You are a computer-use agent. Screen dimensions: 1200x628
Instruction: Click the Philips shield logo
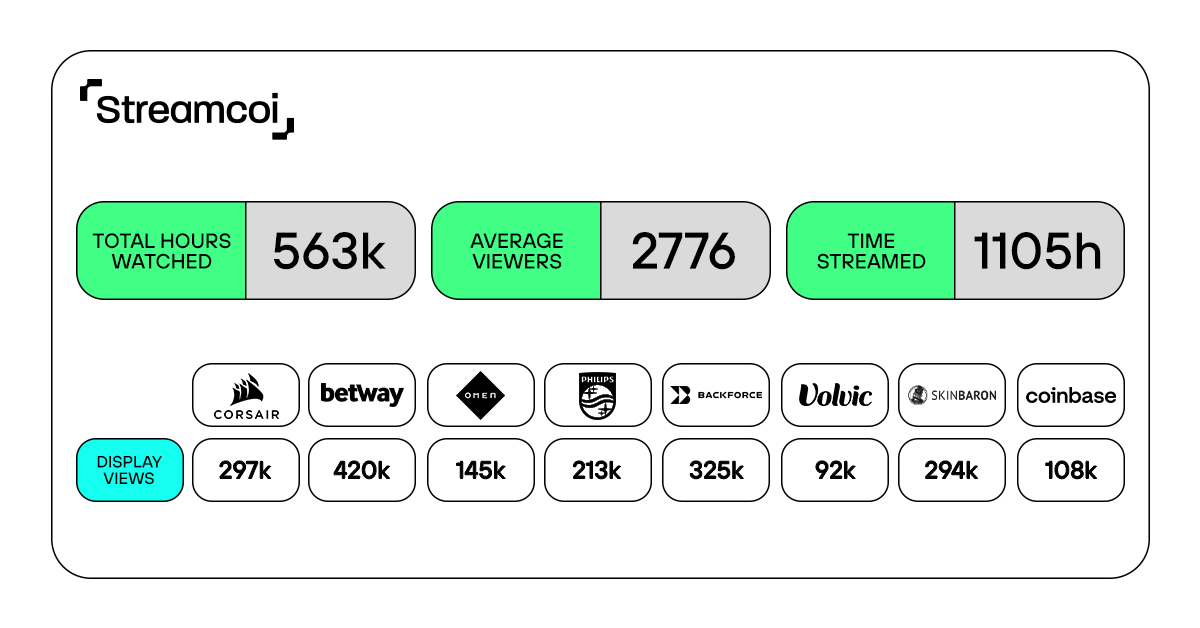click(x=597, y=395)
